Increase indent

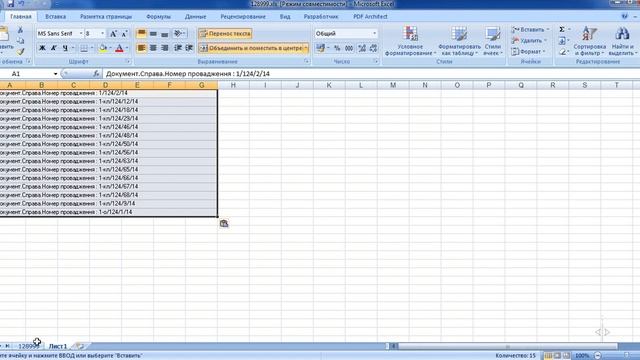(189, 48)
